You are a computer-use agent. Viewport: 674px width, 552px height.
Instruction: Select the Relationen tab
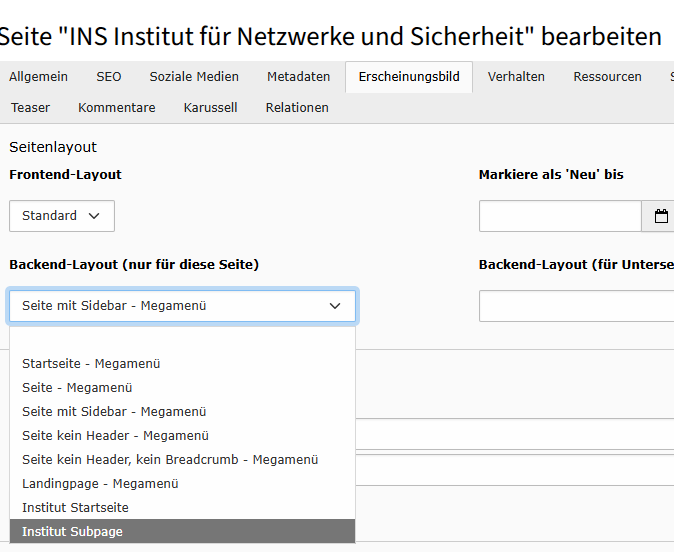click(x=297, y=108)
